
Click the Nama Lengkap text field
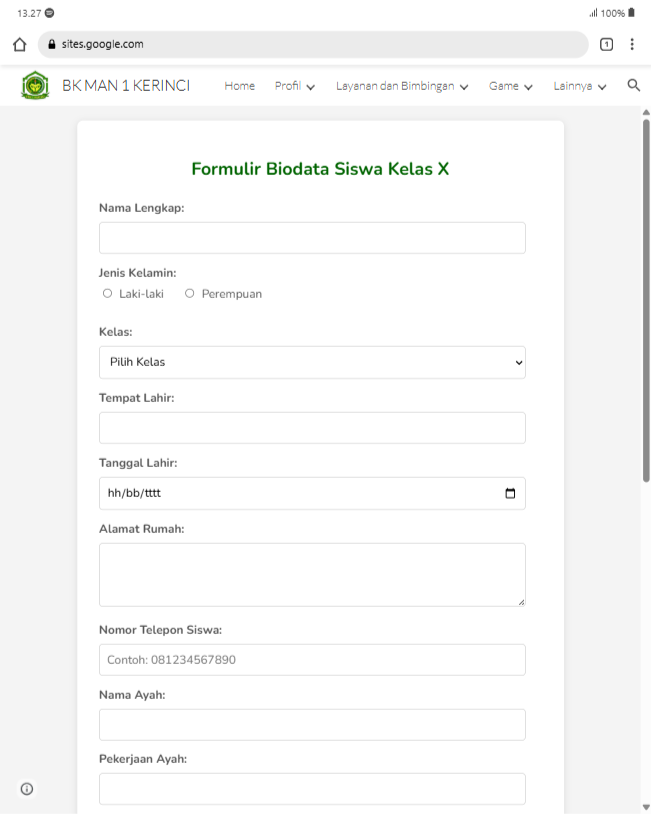[312, 238]
